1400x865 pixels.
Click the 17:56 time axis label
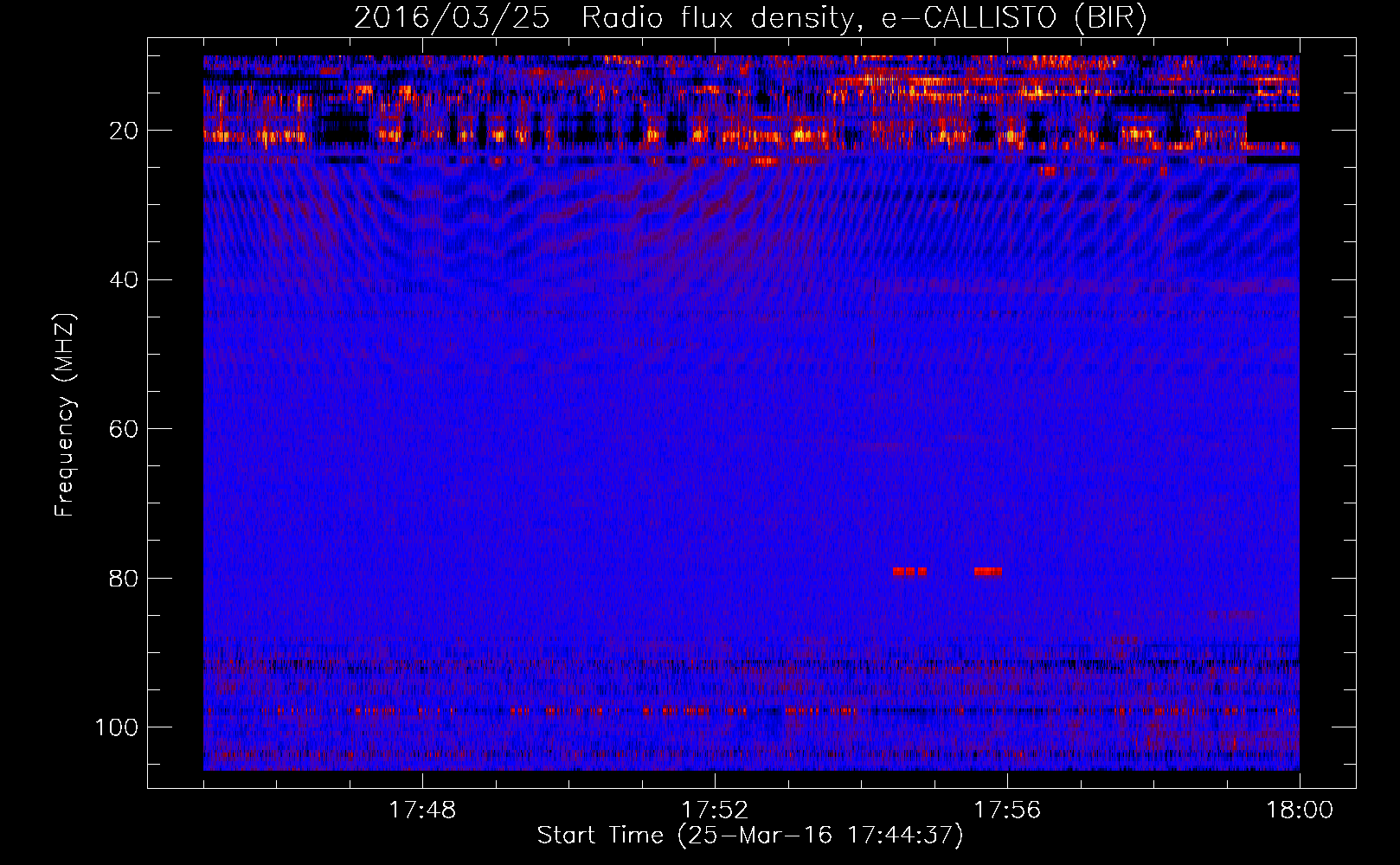pos(1007,811)
